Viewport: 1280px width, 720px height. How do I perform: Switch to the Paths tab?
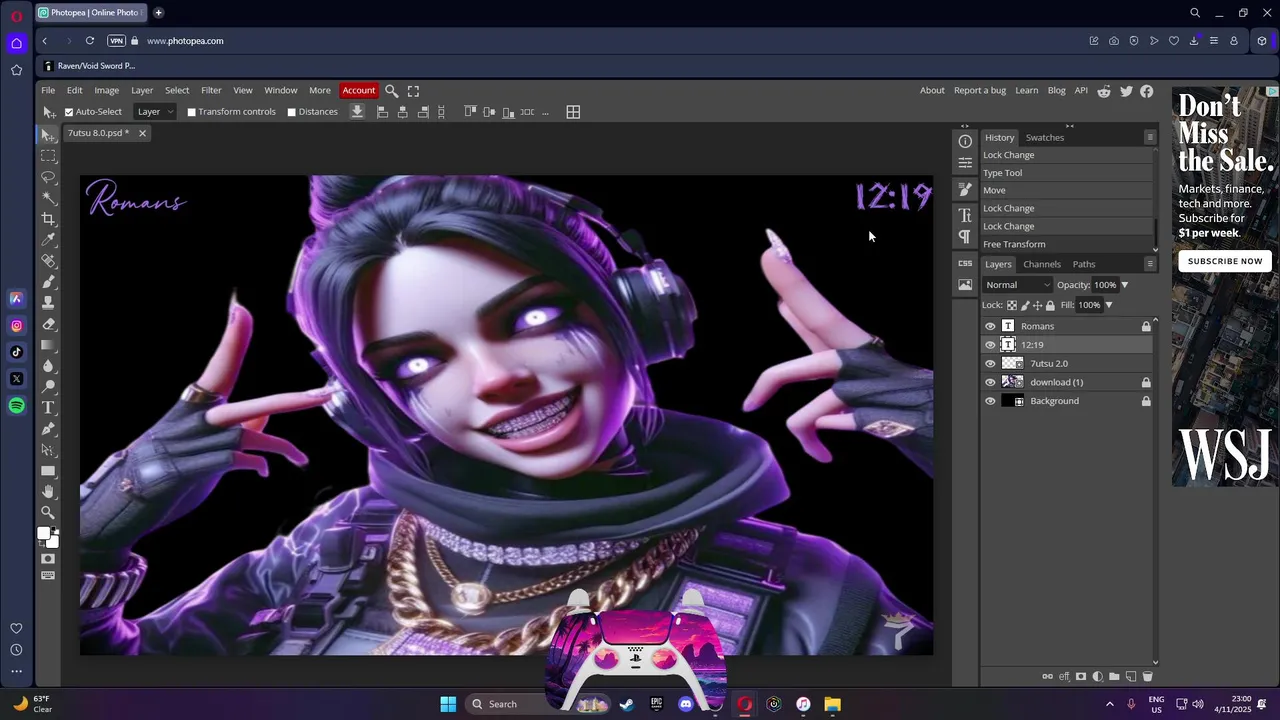(1084, 264)
